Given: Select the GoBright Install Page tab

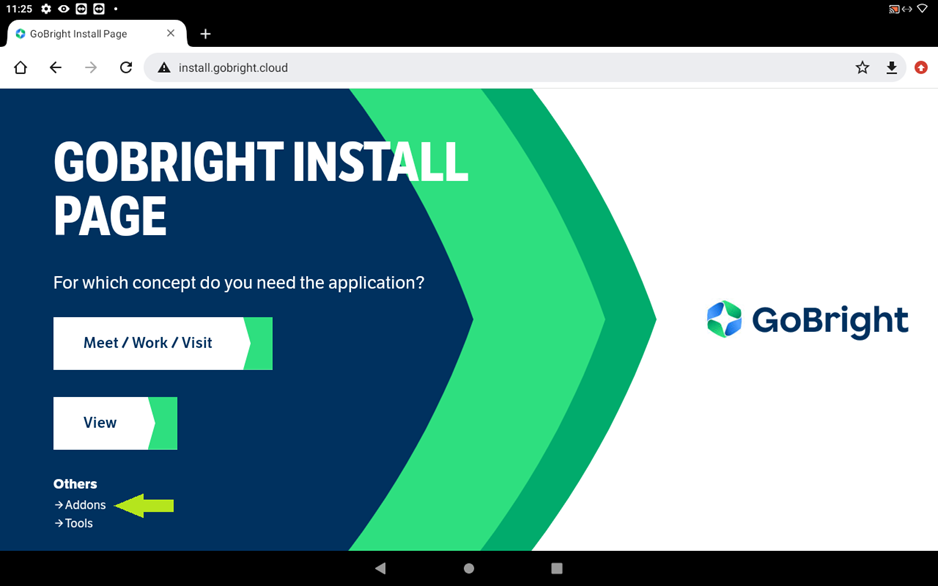Looking at the screenshot, I should (97, 33).
